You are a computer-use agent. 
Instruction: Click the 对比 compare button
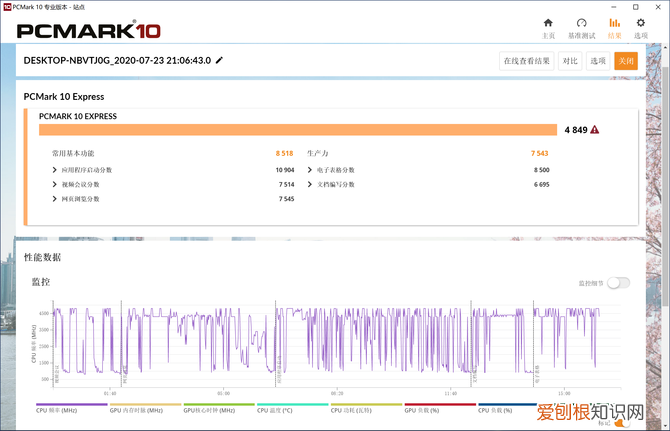[569, 60]
